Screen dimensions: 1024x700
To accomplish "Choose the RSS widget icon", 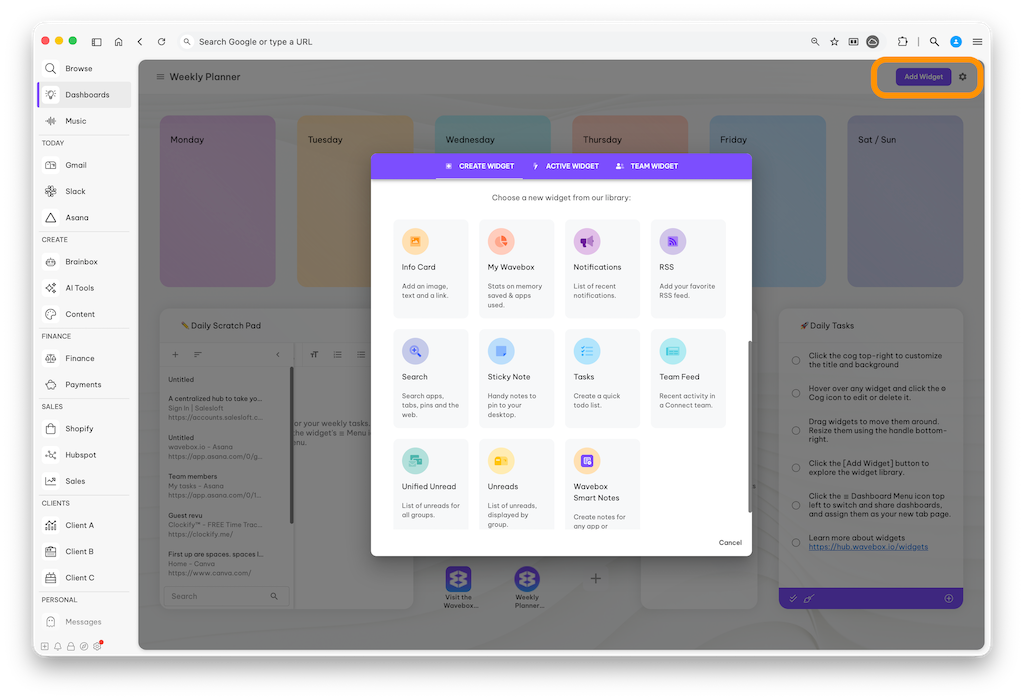I will (672, 241).
